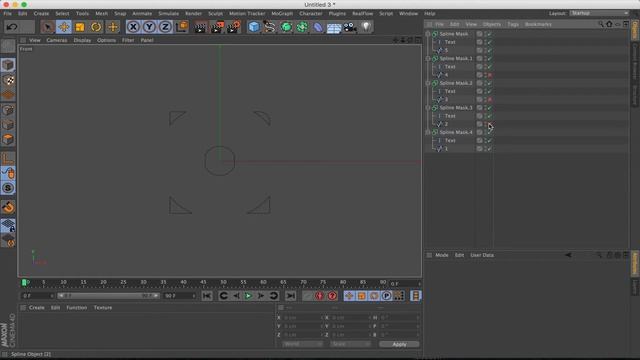Viewport: 640px width, 360px height.
Task: Toggle enable check for spline 5
Action: (490, 50)
